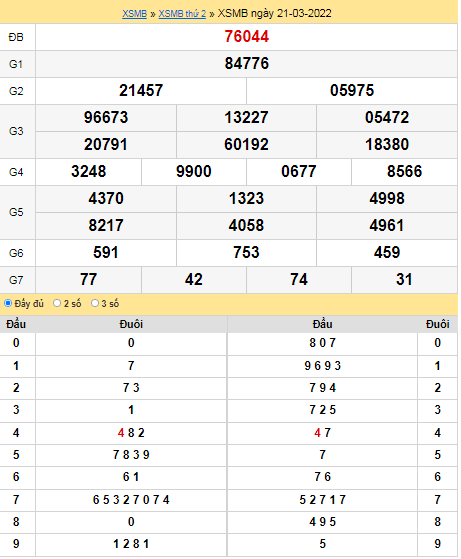Click the G7 row label
The width and height of the screenshot is (461, 559).
16,280
